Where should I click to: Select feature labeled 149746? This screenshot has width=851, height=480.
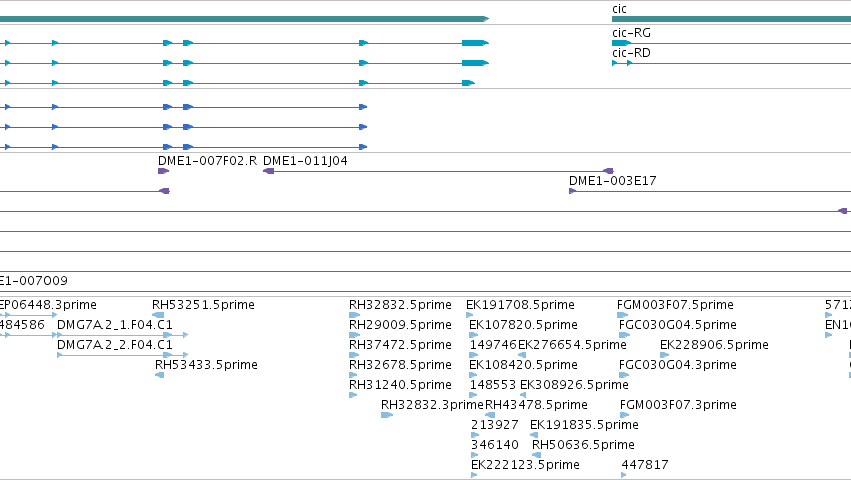click(493, 345)
